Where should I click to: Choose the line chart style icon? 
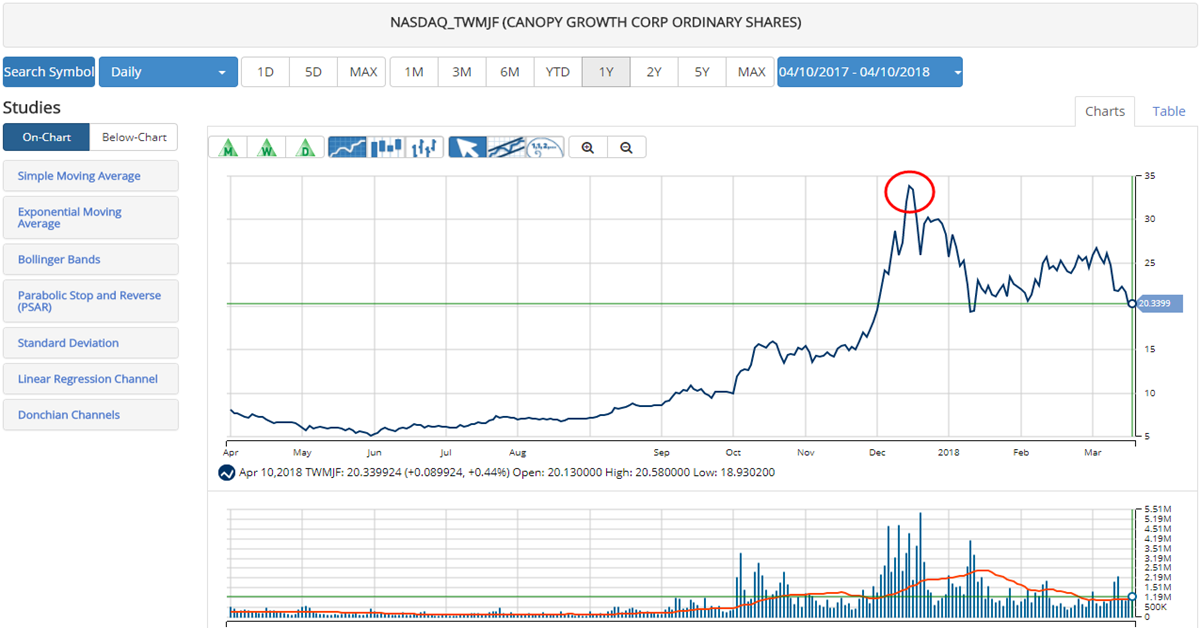tap(347, 147)
